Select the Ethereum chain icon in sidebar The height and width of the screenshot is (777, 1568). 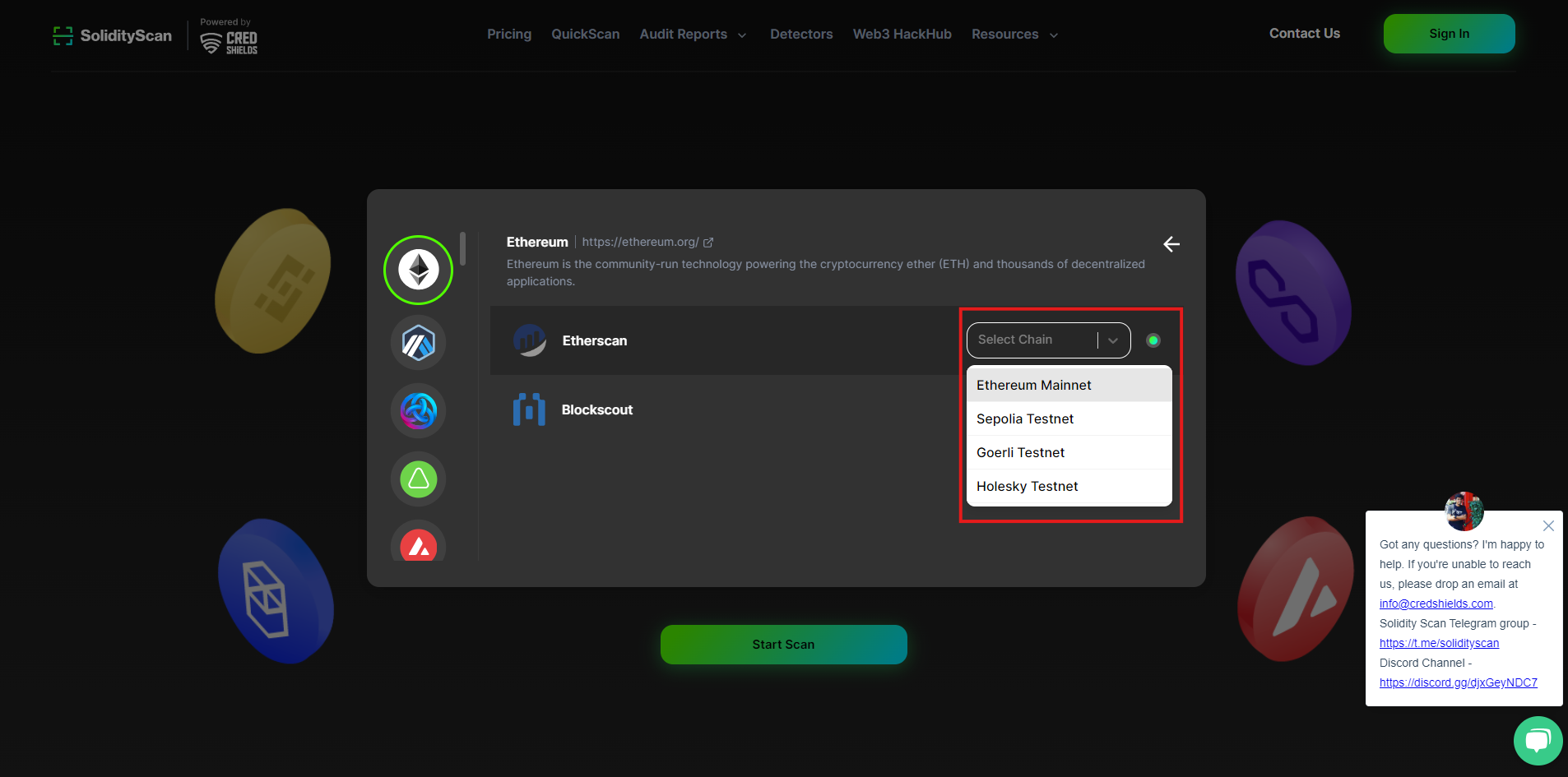tap(418, 270)
